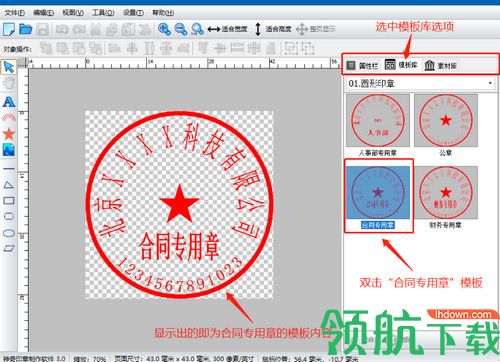Click the whole page display (整页显示) button
Image resolution: width=500 pixels, height=362 pixels.
[315, 29]
